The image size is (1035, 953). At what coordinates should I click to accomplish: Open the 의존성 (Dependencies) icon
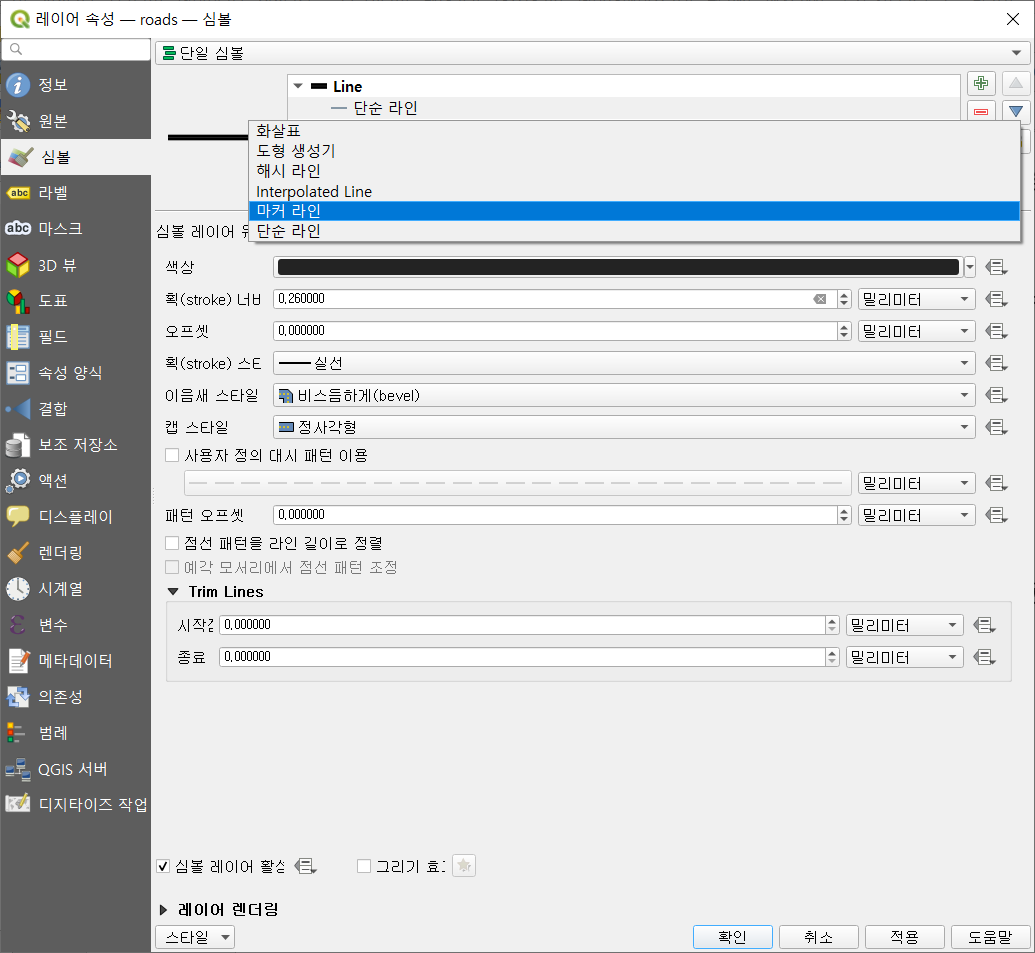click(18, 696)
